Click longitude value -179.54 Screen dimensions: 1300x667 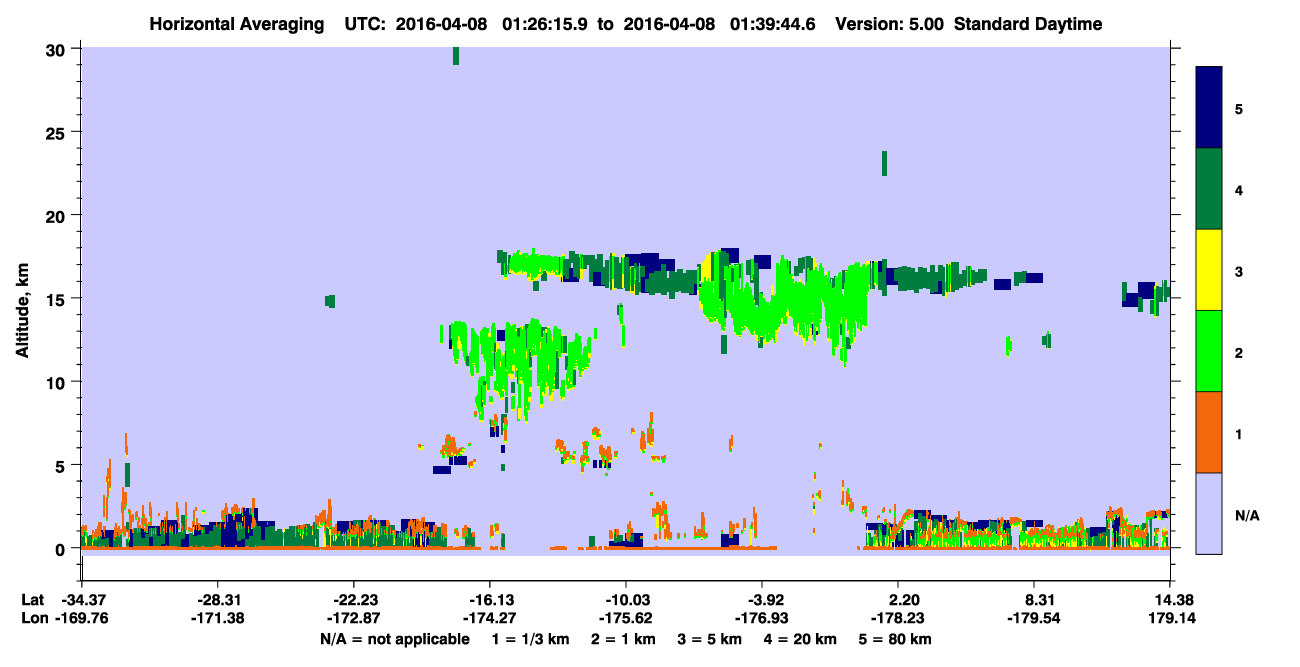pos(1034,619)
